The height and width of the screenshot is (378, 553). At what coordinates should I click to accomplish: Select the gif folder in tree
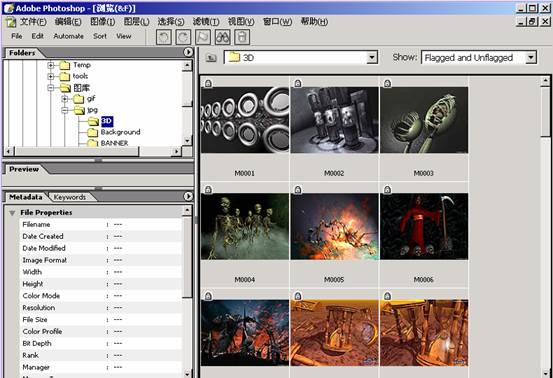pyautogui.click(x=91, y=99)
